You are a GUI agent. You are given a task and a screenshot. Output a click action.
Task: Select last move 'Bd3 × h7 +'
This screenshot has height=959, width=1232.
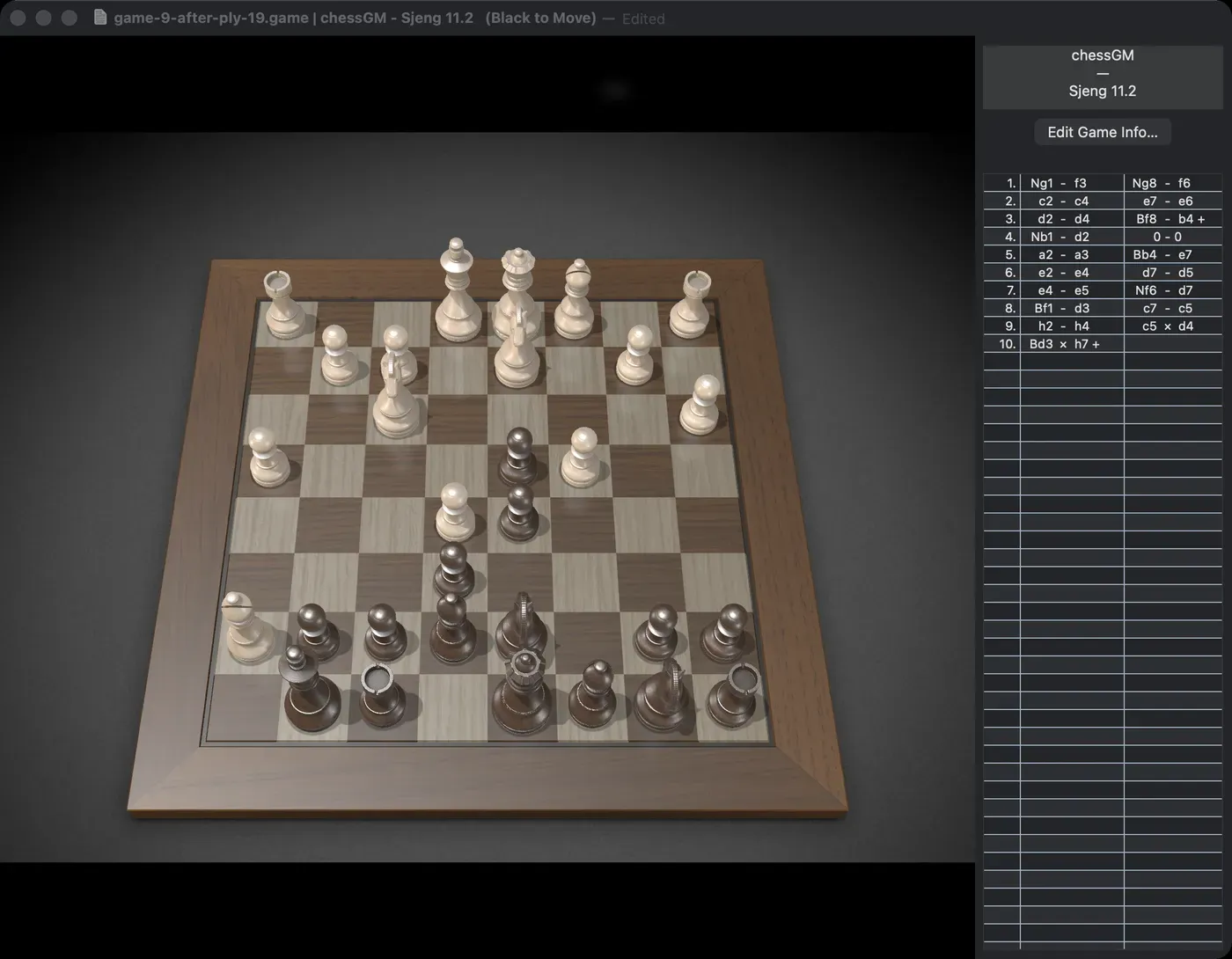pyautogui.click(x=1072, y=344)
